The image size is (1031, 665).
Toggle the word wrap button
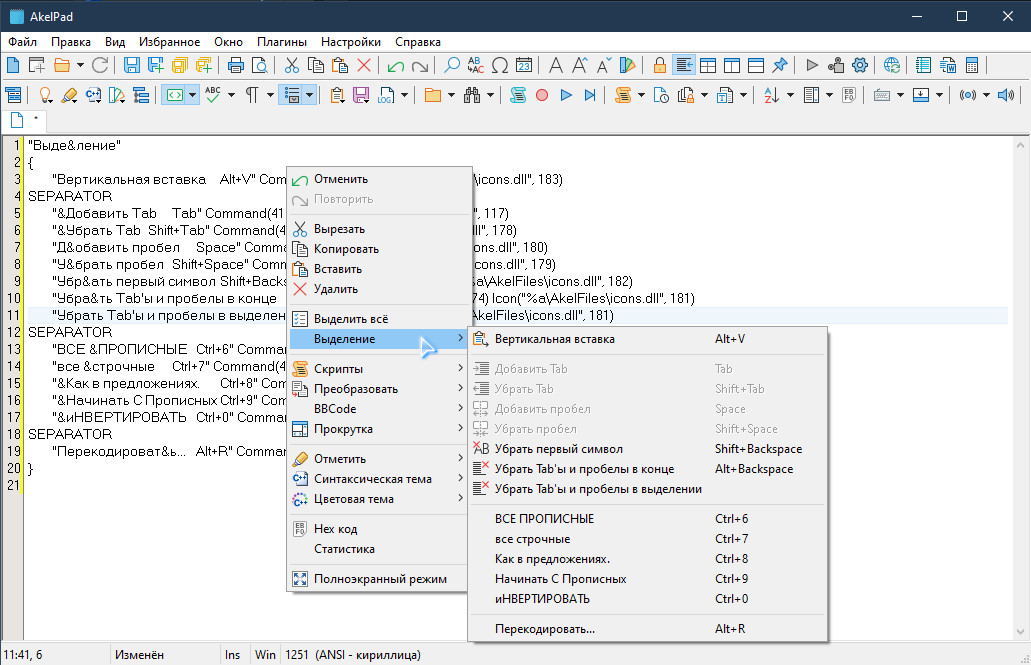point(684,66)
